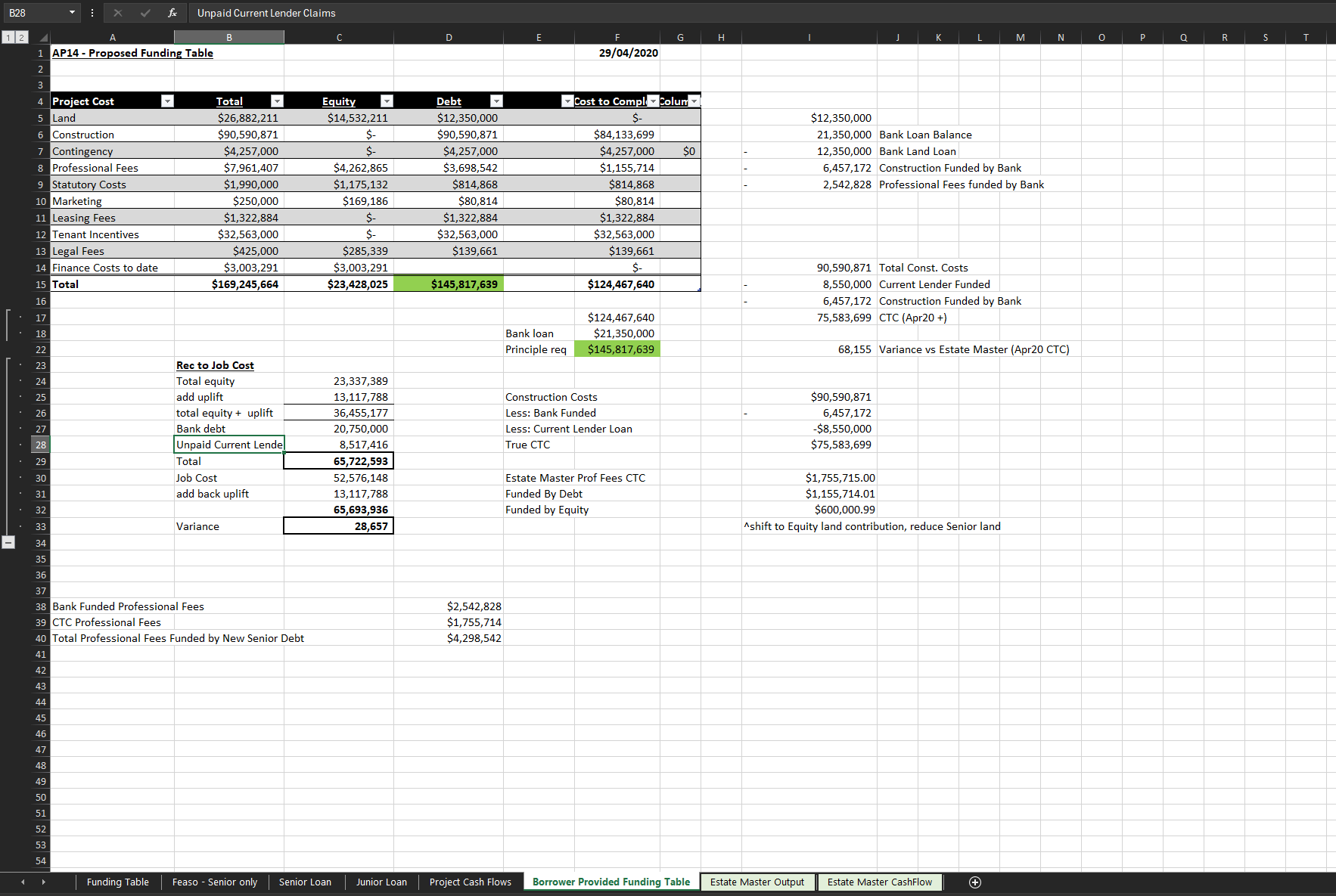Open the Total column filter dropdown
The image size is (1336, 896).
[x=277, y=101]
